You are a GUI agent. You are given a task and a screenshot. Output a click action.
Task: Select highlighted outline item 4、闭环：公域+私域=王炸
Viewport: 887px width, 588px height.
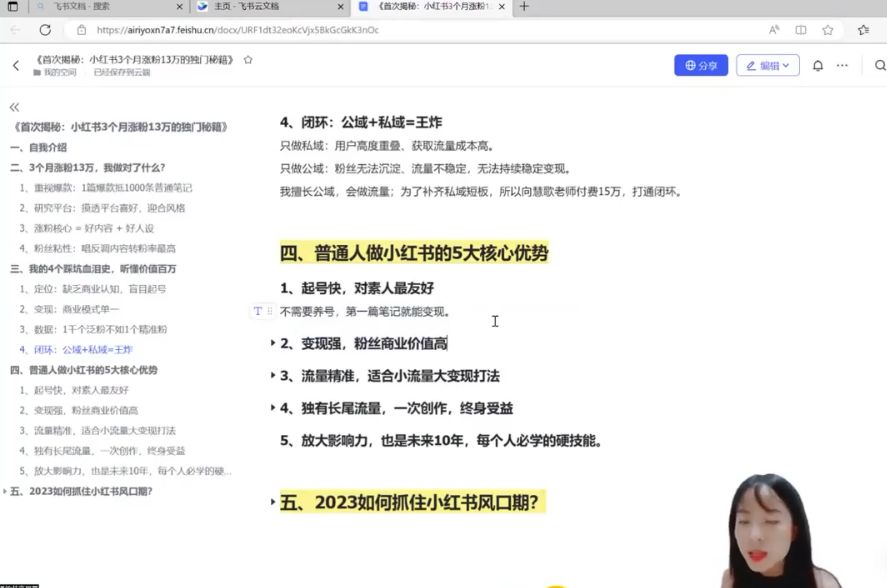76,350
